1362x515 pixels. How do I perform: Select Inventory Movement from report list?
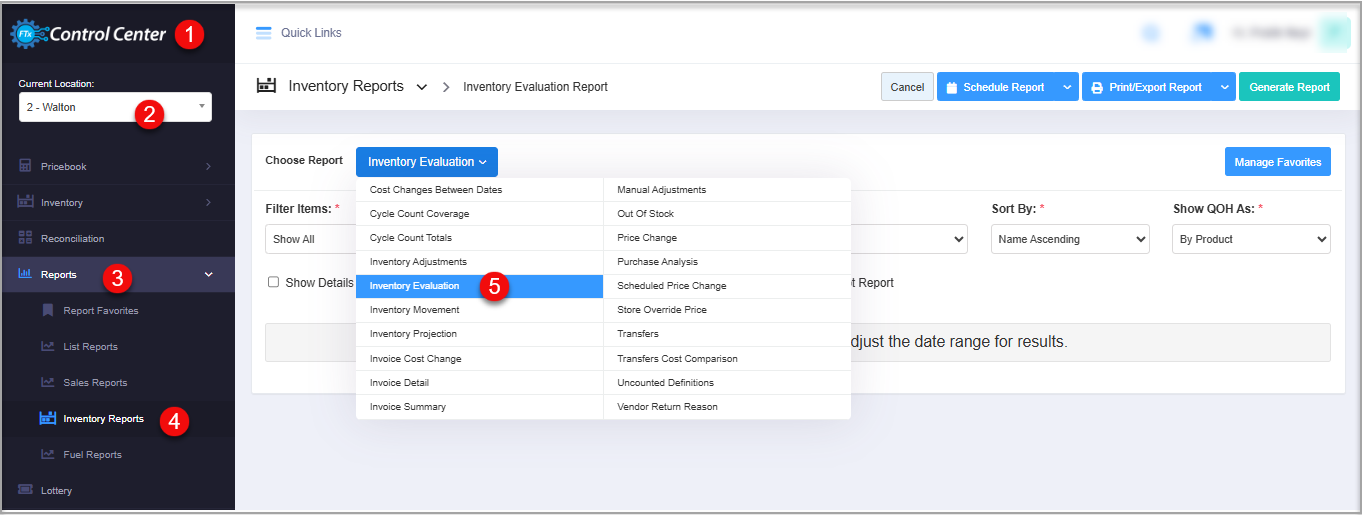414,310
